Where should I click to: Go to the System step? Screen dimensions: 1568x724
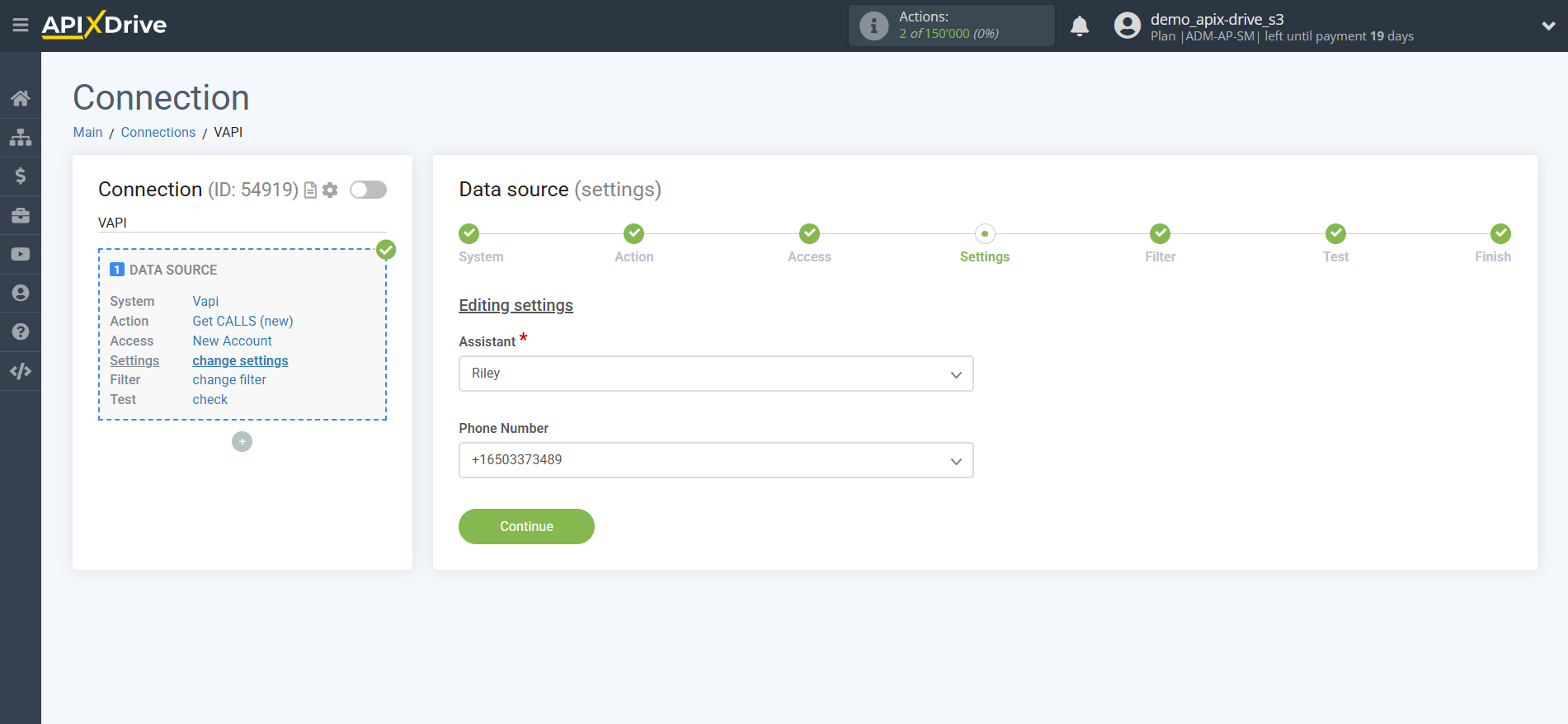(x=469, y=233)
